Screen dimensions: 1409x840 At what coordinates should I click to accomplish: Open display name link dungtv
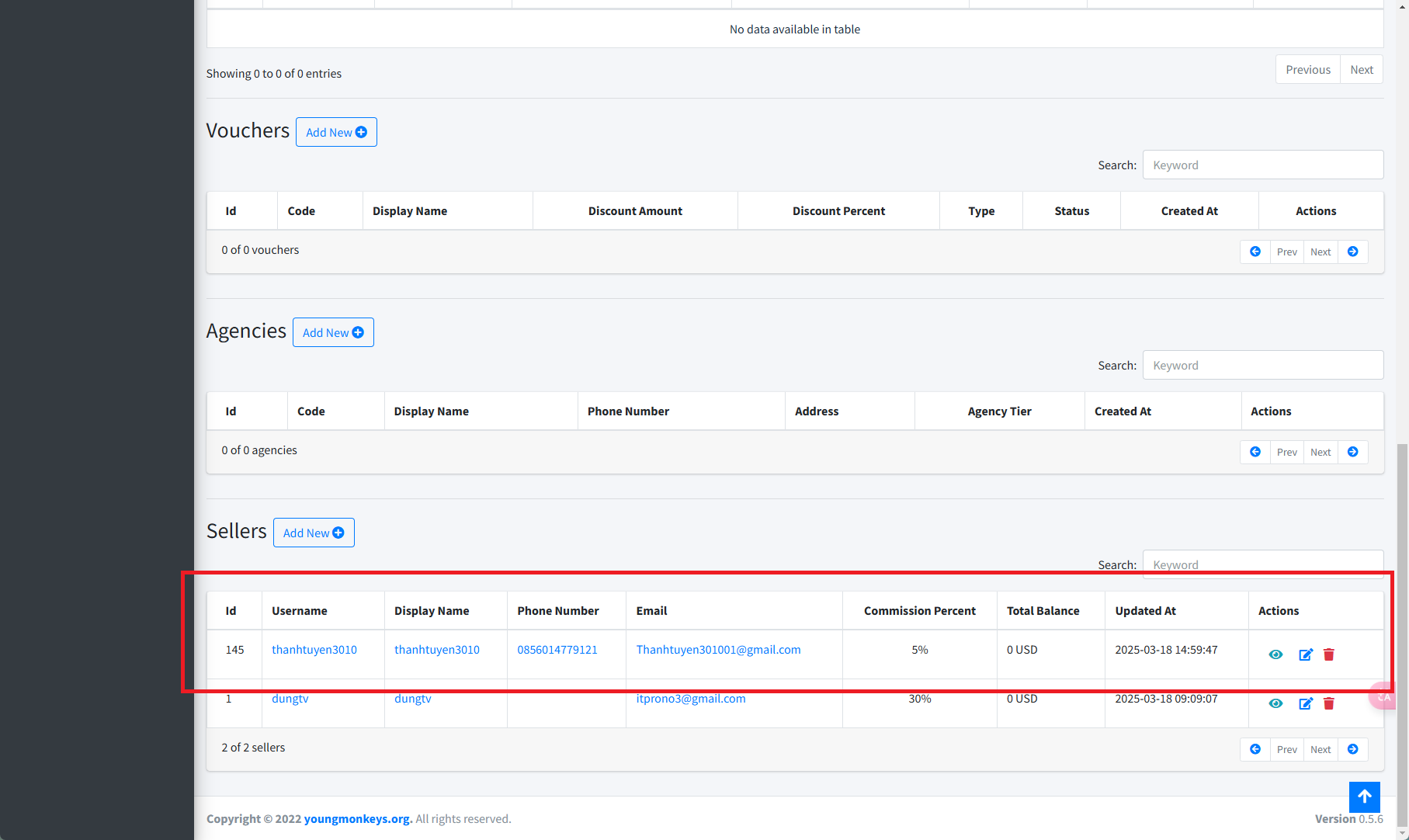(413, 699)
